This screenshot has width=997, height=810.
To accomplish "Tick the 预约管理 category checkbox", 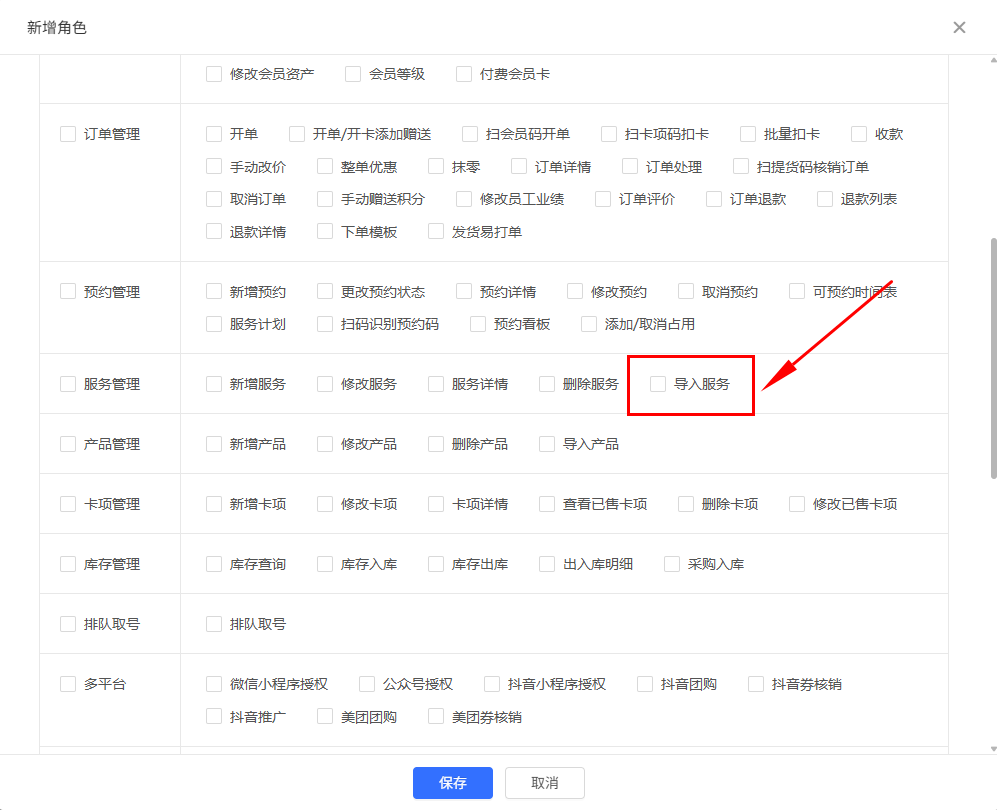I will 68,292.
